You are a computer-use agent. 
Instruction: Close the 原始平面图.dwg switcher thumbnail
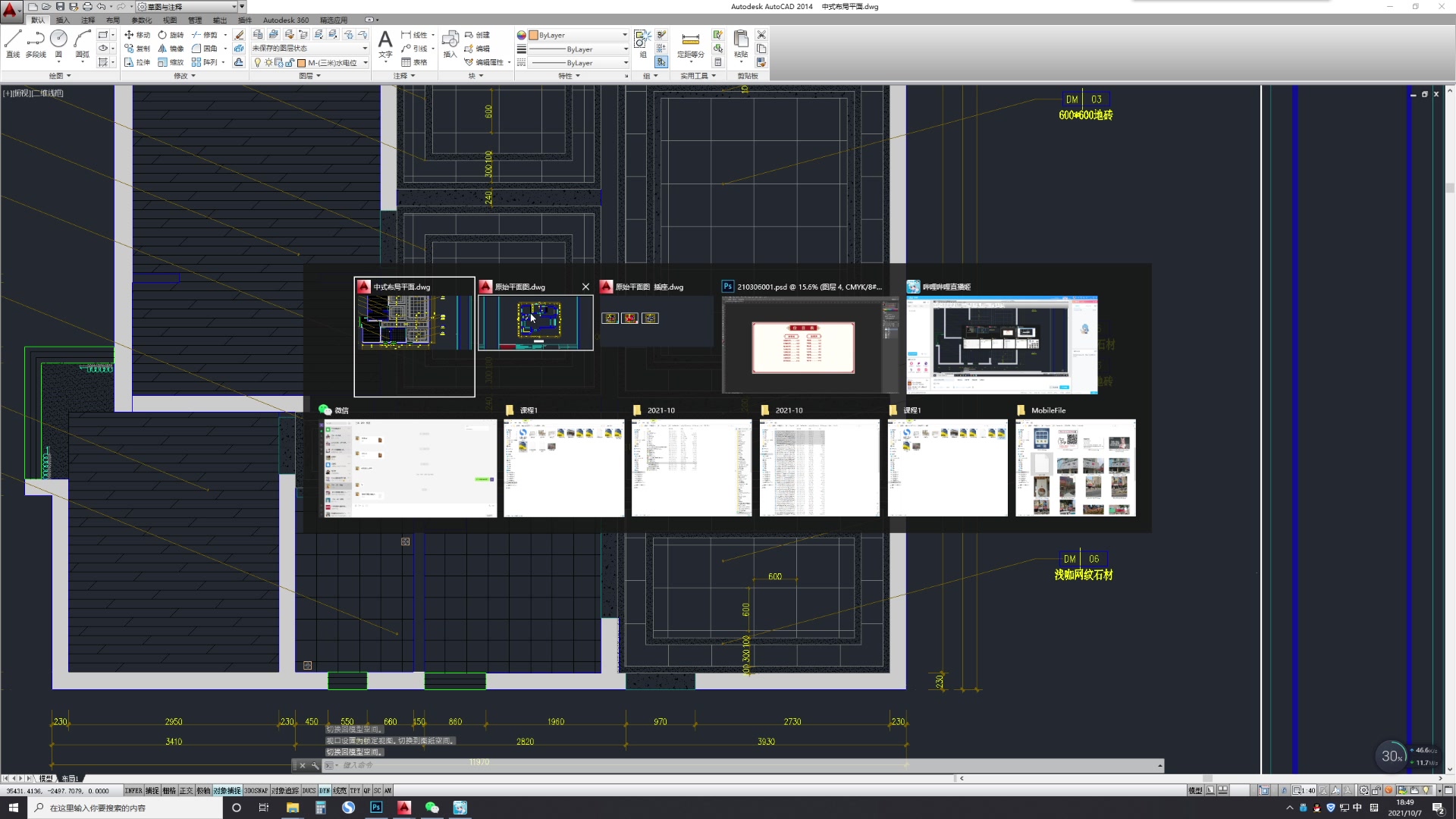(x=585, y=287)
